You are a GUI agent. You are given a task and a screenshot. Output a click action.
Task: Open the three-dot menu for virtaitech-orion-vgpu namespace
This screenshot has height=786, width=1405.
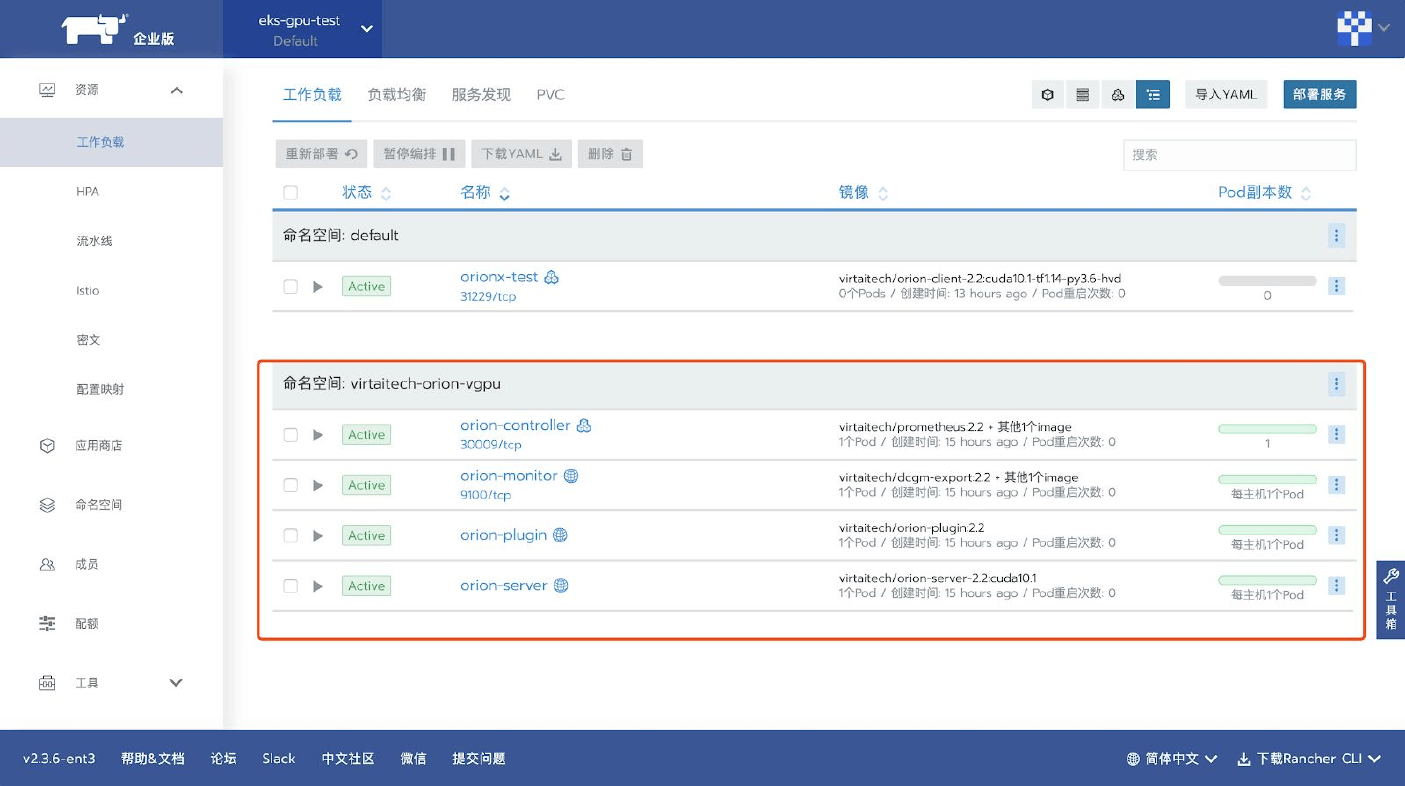[x=1336, y=384]
